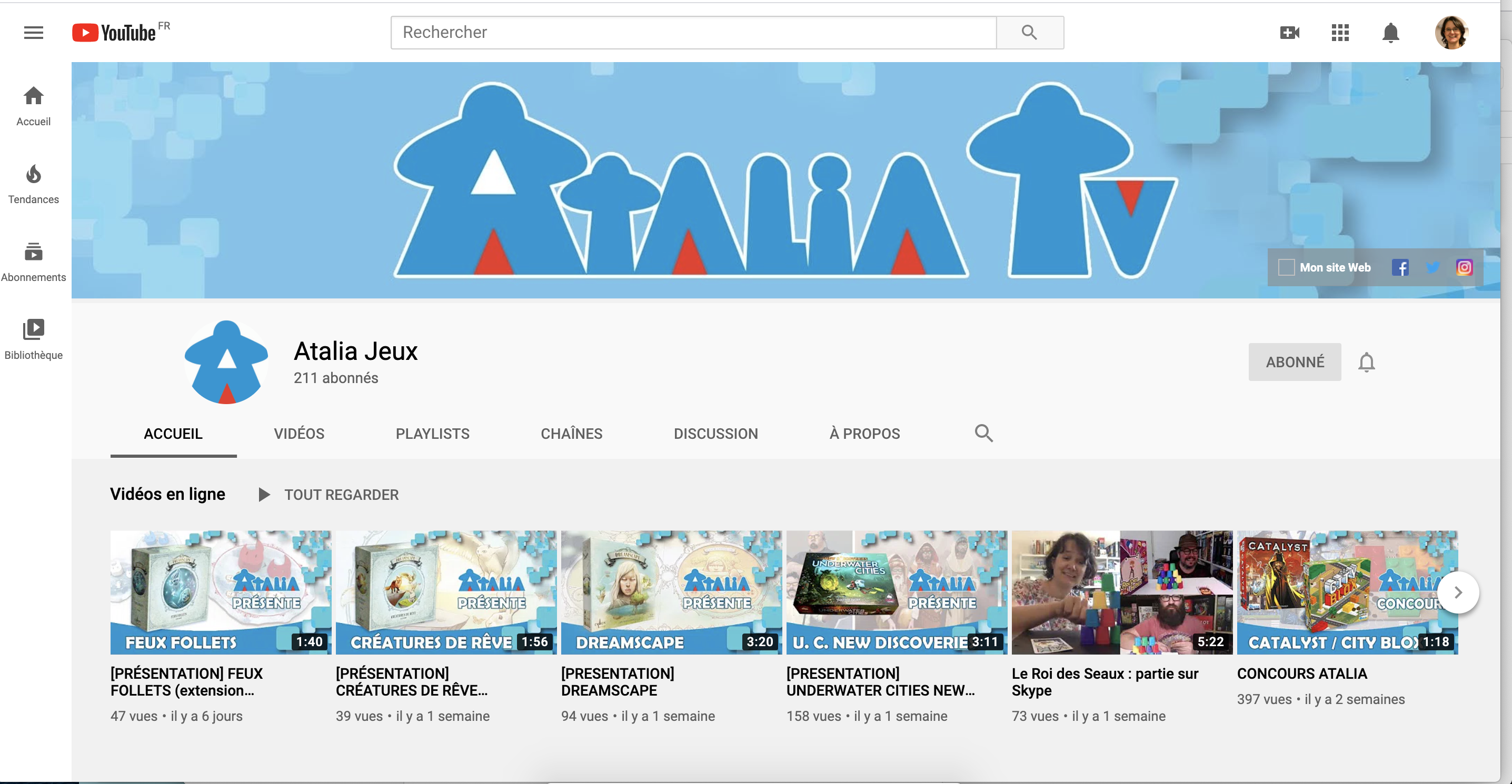The width and height of the screenshot is (1512, 784).
Task: Click play icon next to Tout regarder
Action: tap(264, 495)
